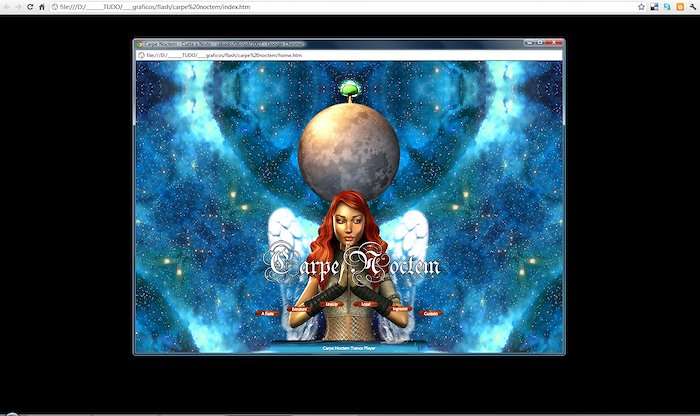700x416 pixels.
Task: Open the 'Estrutura' menu button
Action: [x=299, y=309]
